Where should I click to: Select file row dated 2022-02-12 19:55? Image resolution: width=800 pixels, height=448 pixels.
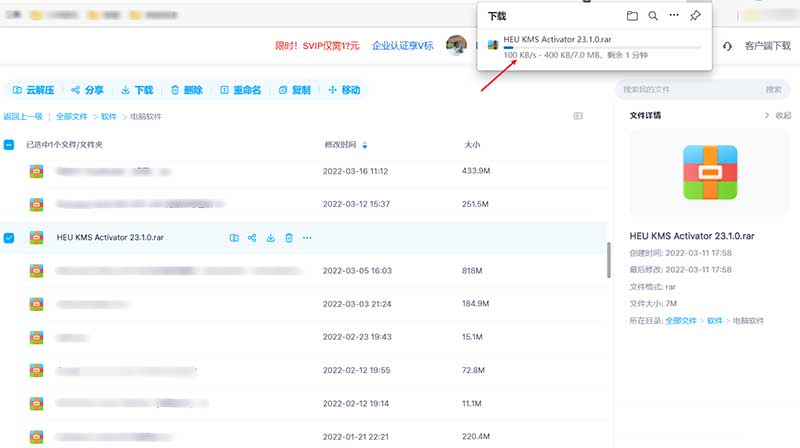tap(304, 370)
